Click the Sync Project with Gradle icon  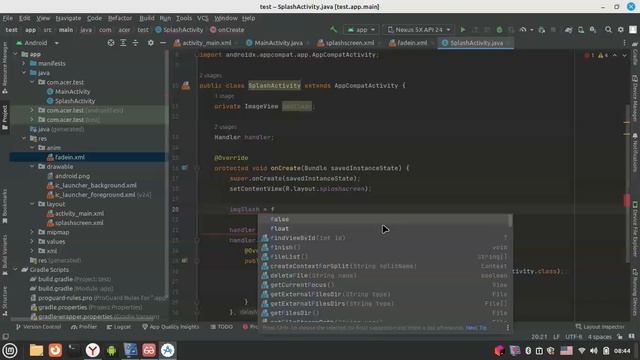click(568, 30)
